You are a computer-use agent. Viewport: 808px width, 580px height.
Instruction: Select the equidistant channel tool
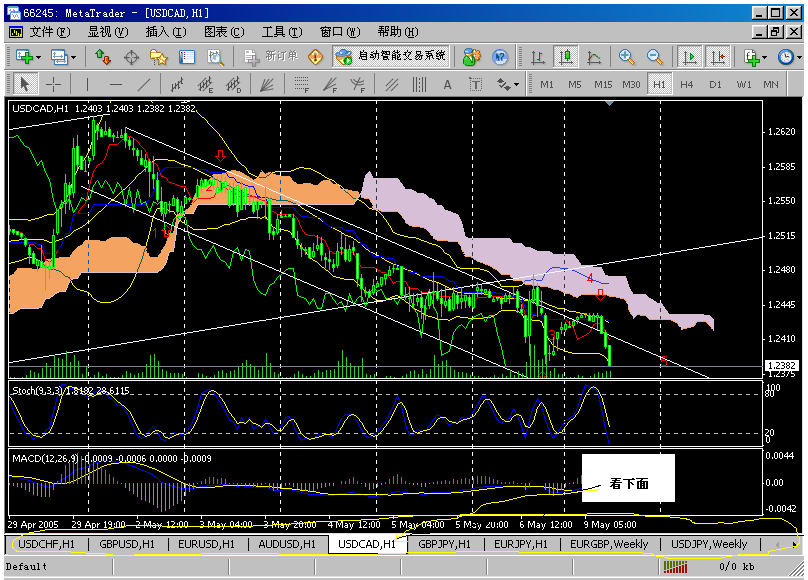click(391, 83)
